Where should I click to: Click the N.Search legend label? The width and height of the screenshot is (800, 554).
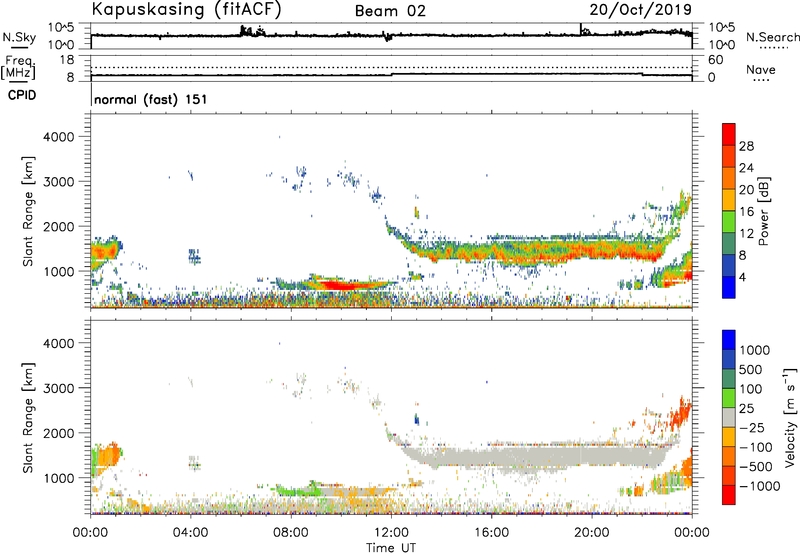coord(772,37)
